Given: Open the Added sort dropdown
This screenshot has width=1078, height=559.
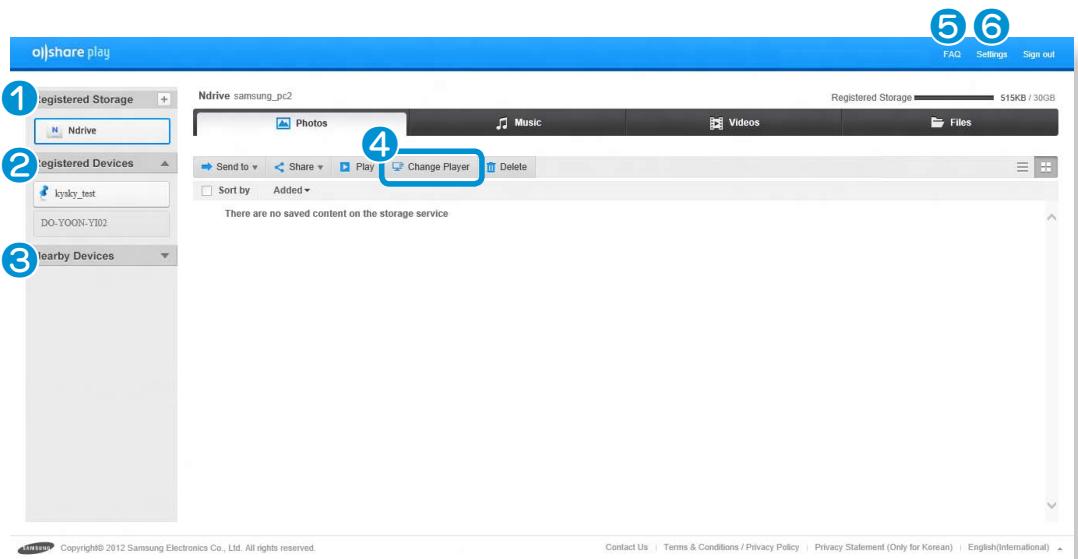Looking at the screenshot, I should point(292,190).
